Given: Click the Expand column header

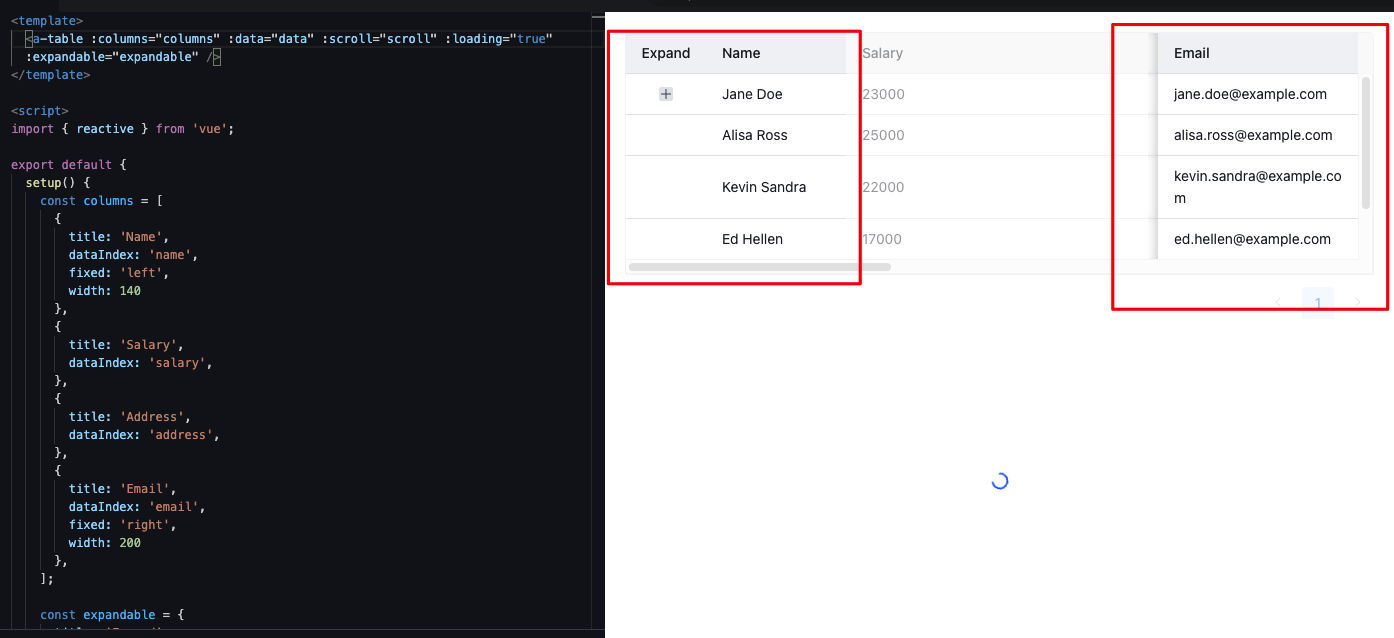Looking at the screenshot, I should point(666,53).
